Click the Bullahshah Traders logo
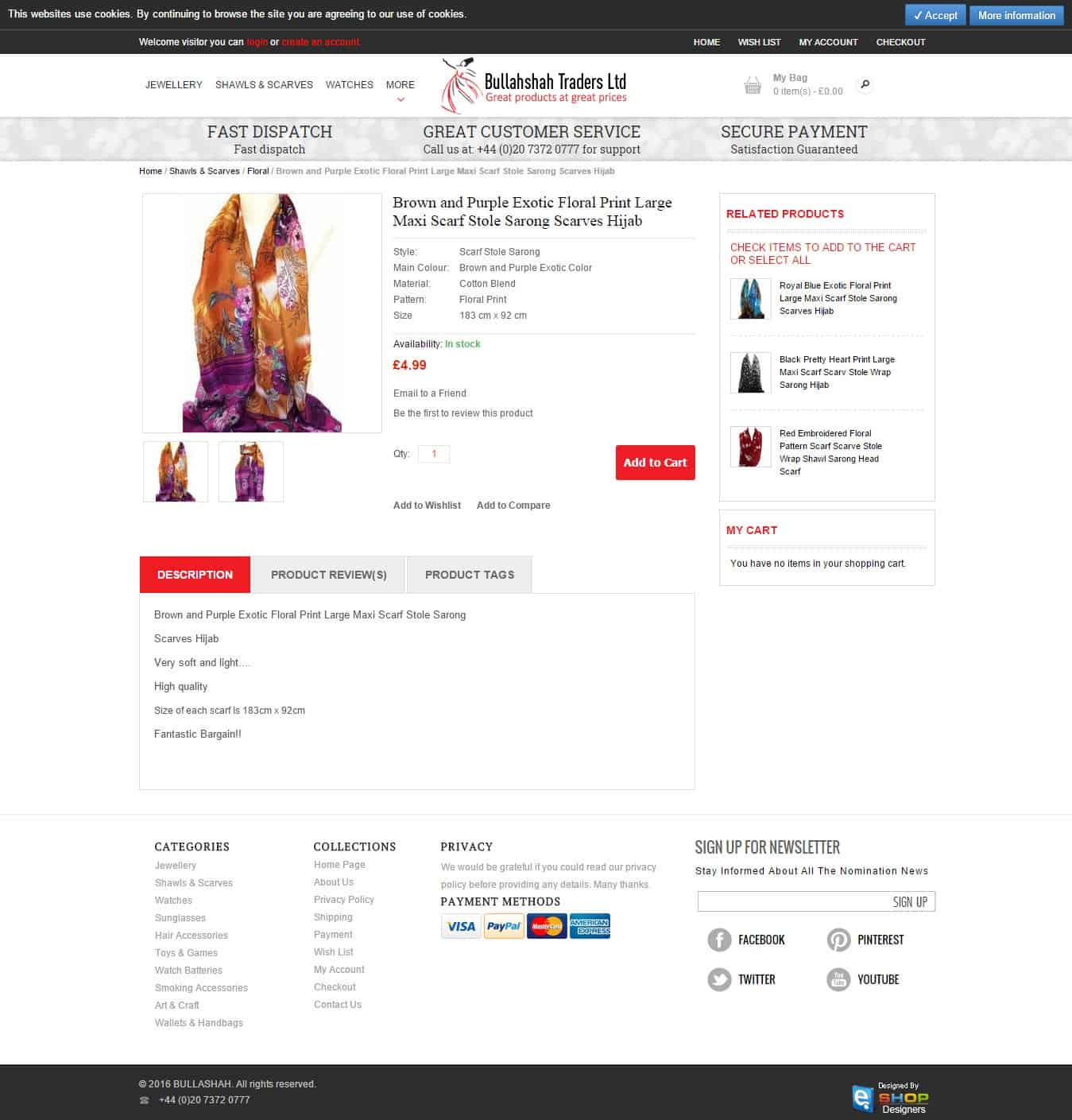The width and height of the screenshot is (1072, 1120). 534,85
